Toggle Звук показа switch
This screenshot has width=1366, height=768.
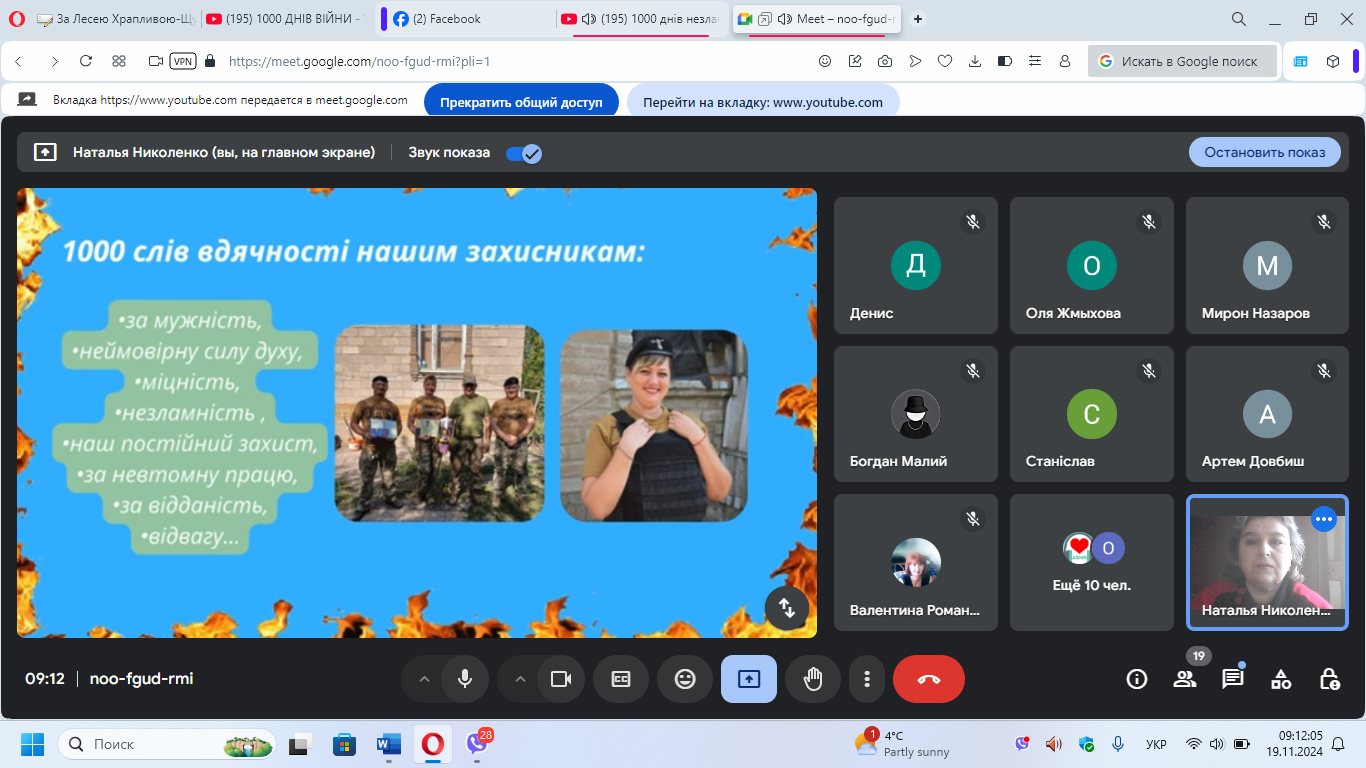(524, 153)
